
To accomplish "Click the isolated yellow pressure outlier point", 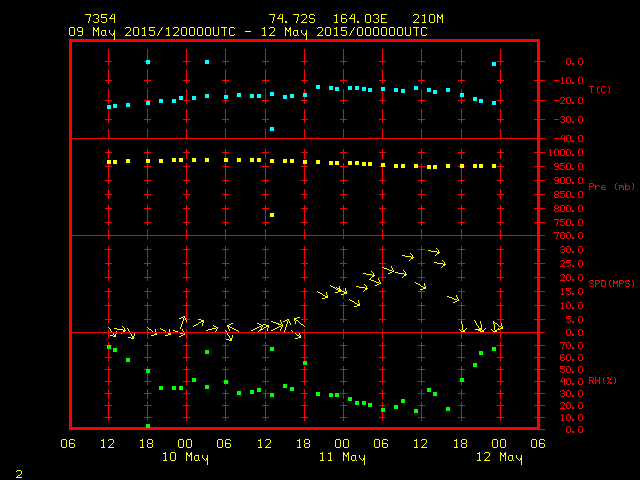I will click(271, 215).
